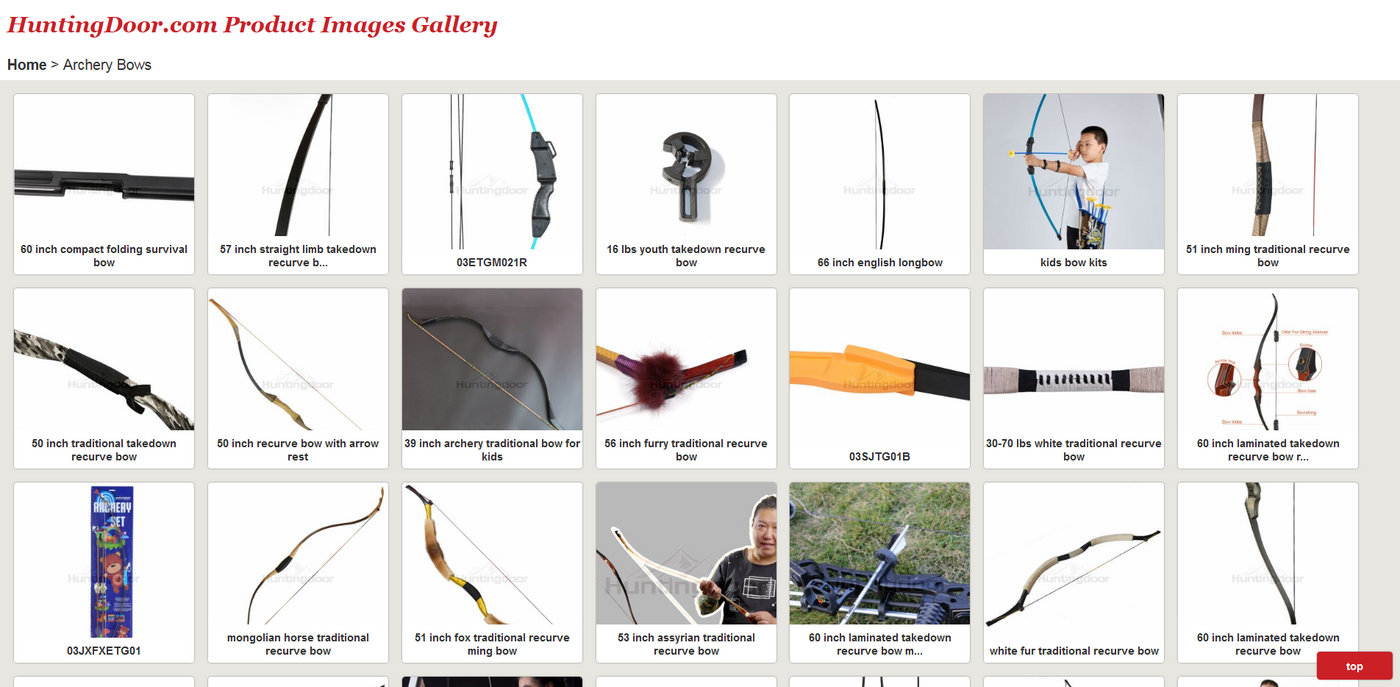Open the 16 lbs youth takedown recurve bow thumbnail
The image size is (1400, 687).
[686, 172]
